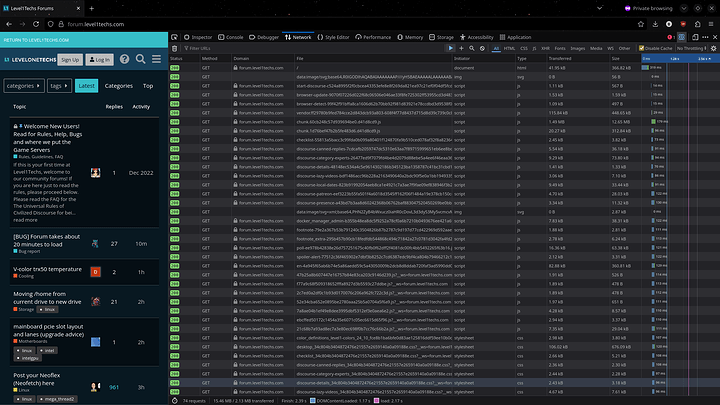The image size is (720, 405).
Task: Open the V-color trx50 temperature topic
Action: pyautogui.click(x=48, y=269)
